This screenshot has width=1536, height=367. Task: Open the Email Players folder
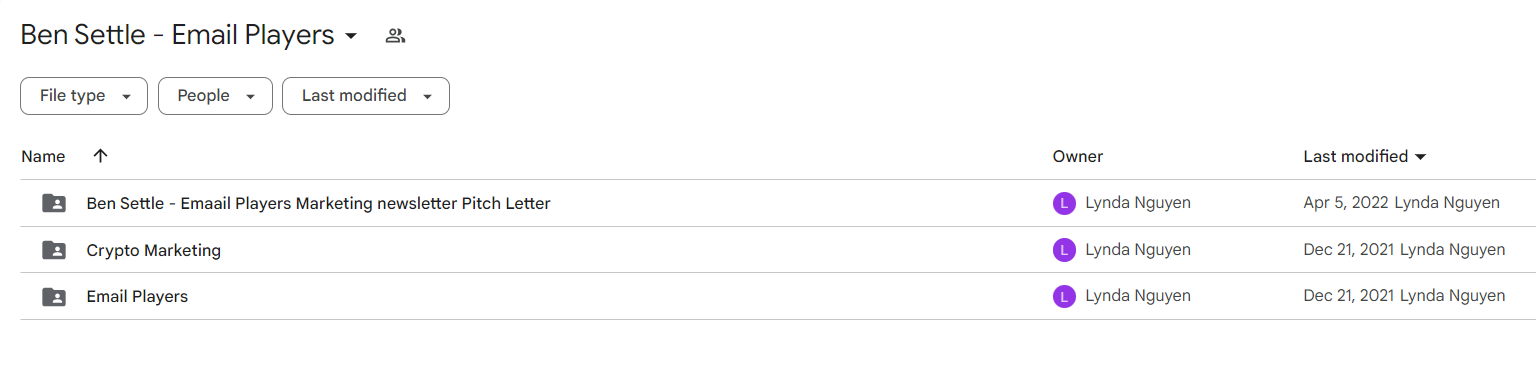[137, 296]
